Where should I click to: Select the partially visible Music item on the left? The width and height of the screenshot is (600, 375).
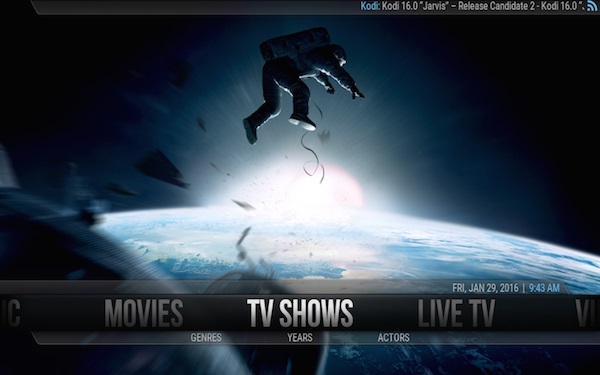click(x=10, y=313)
